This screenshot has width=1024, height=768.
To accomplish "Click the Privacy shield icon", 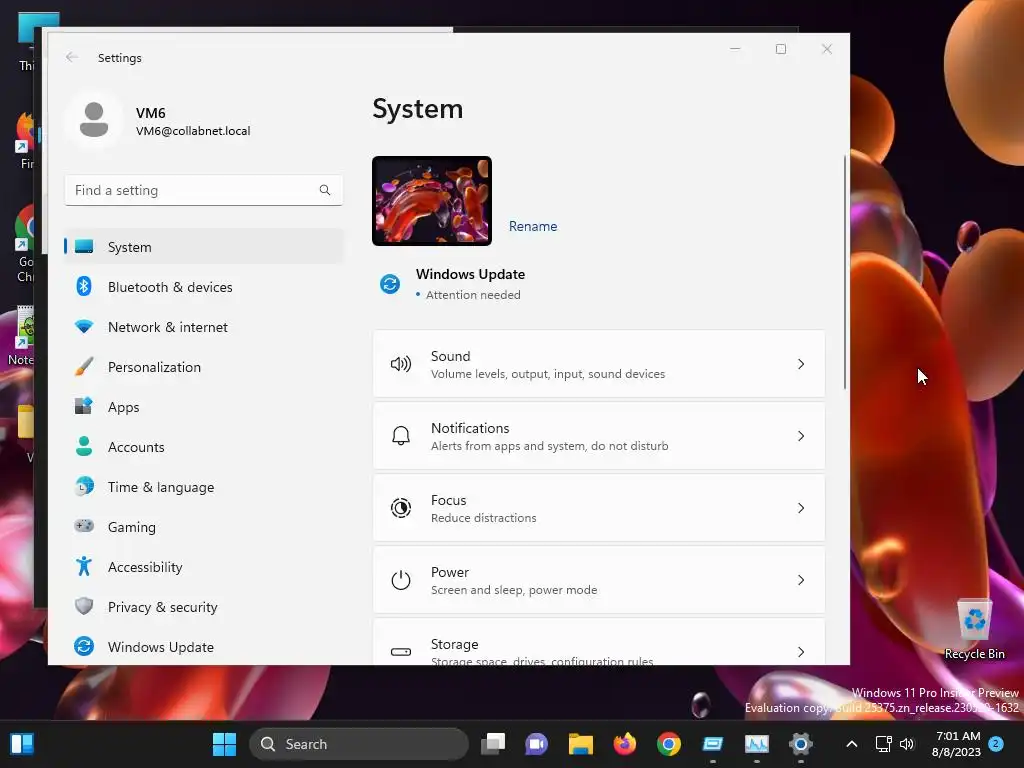I will [x=84, y=606].
